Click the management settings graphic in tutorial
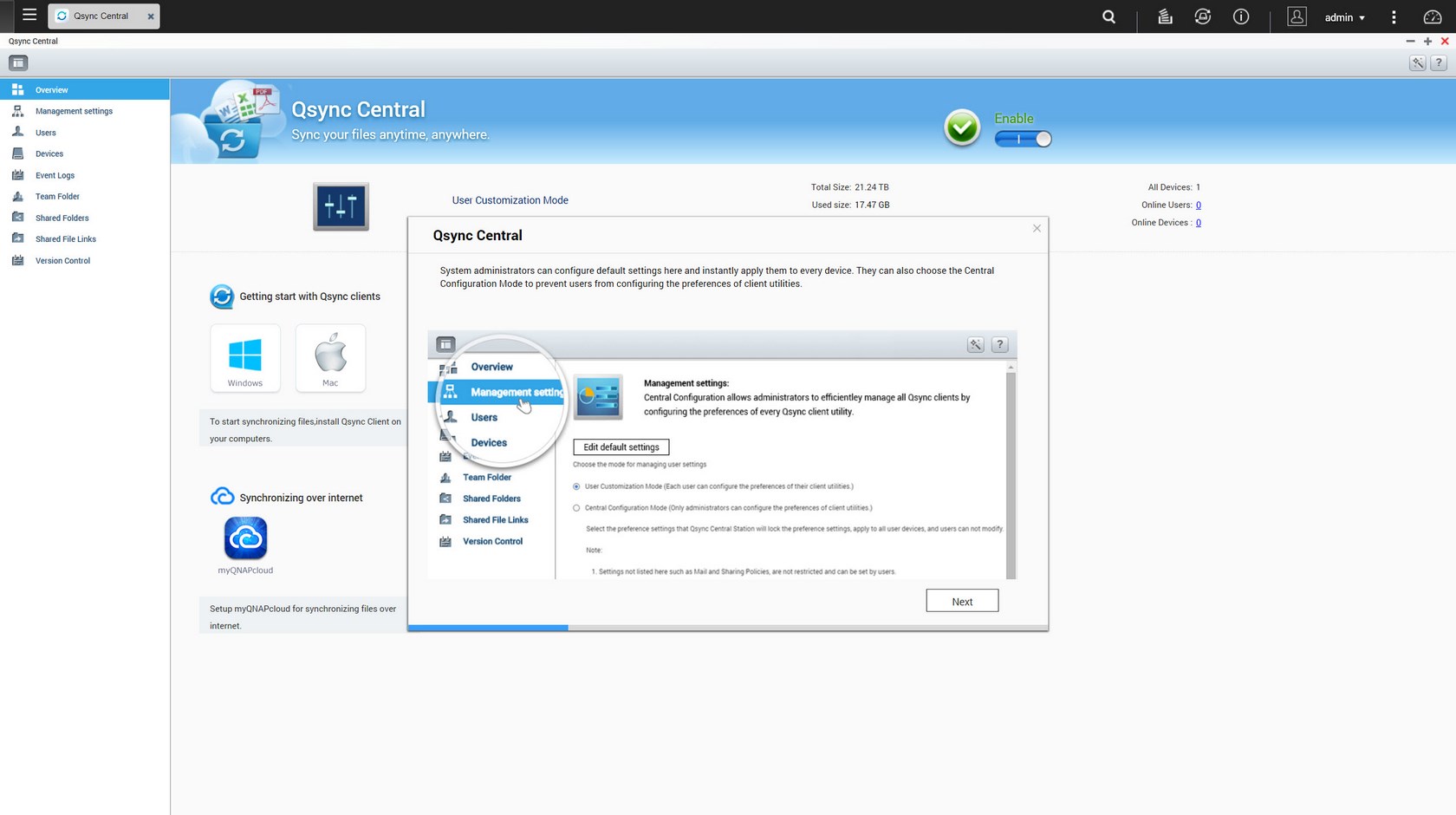Image resolution: width=1456 pixels, height=815 pixels. pyautogui.click(x=598, y=398)
